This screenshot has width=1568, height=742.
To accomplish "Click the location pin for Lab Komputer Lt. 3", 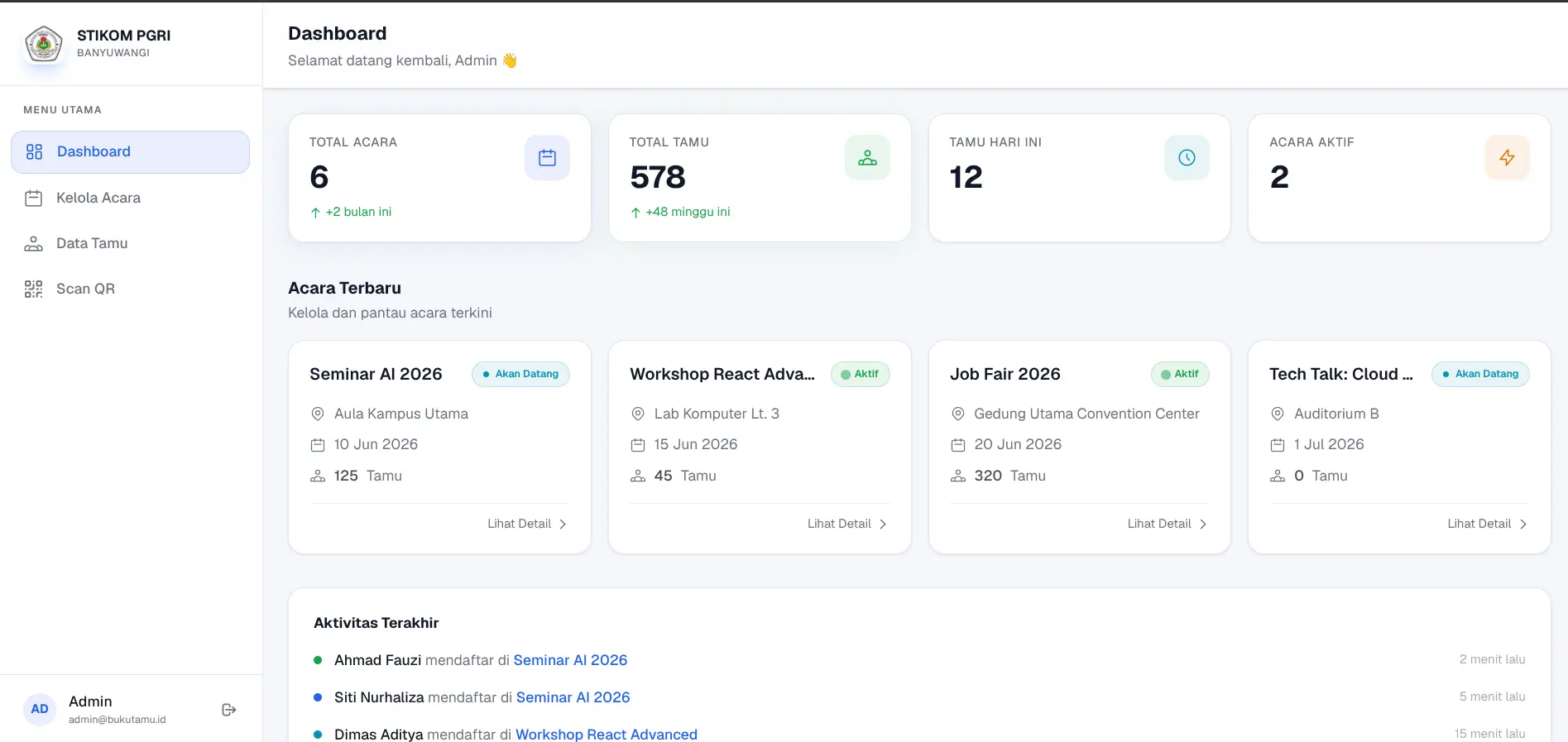I will pyautogui.click(x=637, y=414).
